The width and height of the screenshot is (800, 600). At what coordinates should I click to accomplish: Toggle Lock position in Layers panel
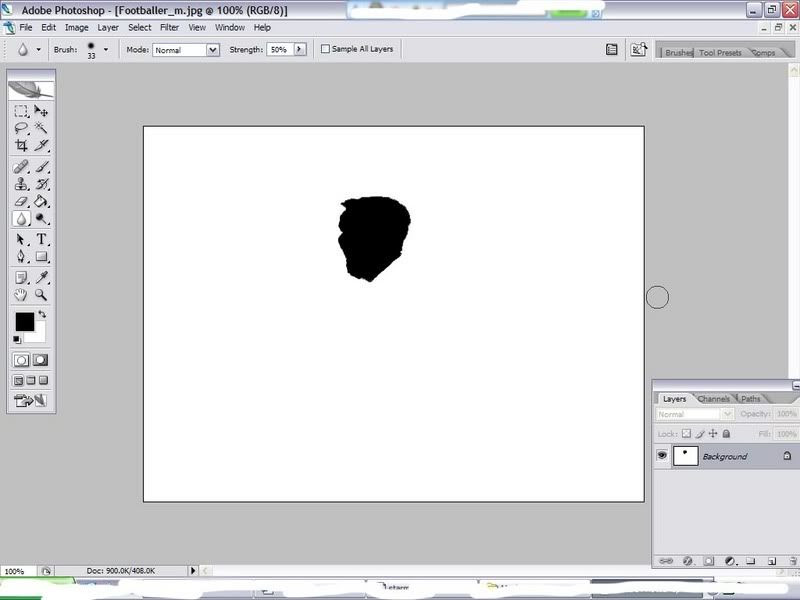(713, 434)
